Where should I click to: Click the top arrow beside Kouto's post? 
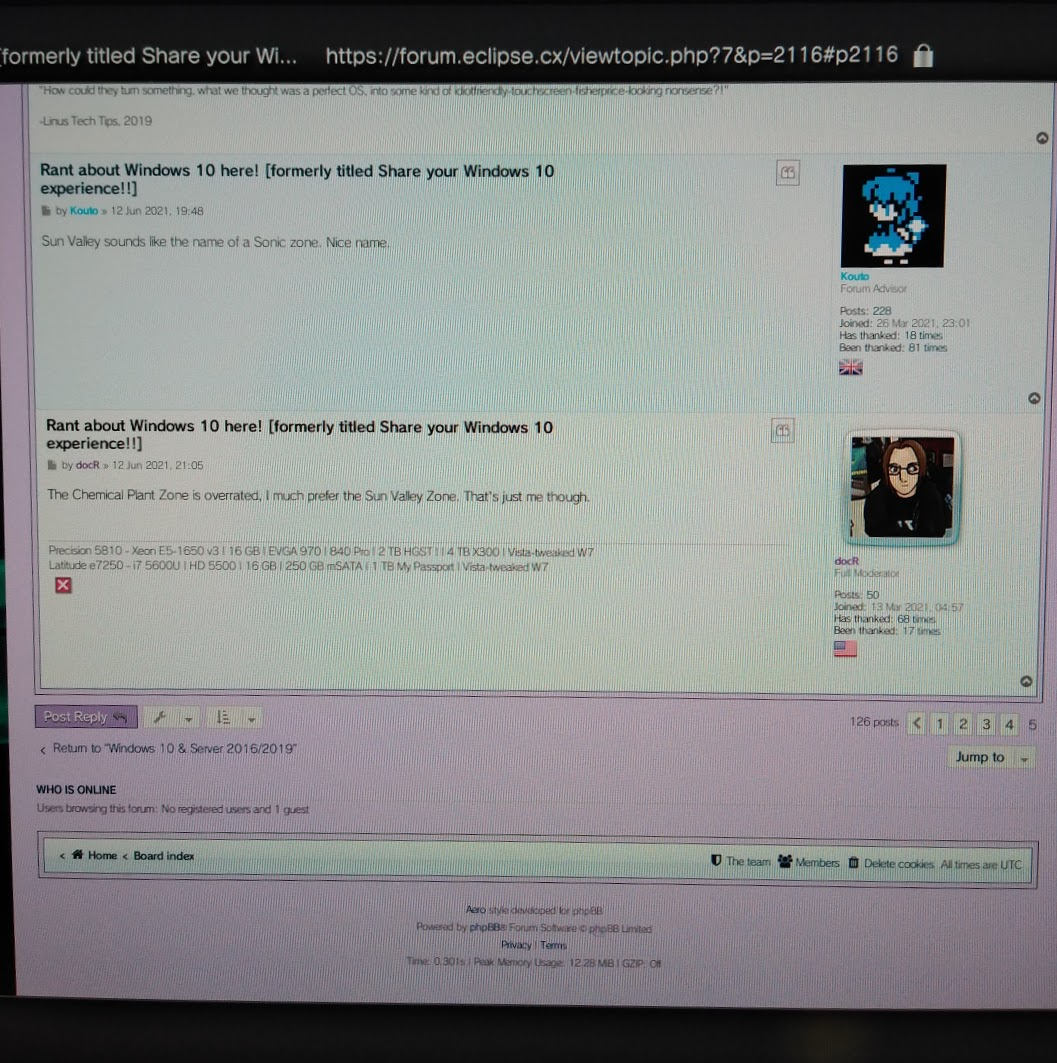click(1034, 398)
